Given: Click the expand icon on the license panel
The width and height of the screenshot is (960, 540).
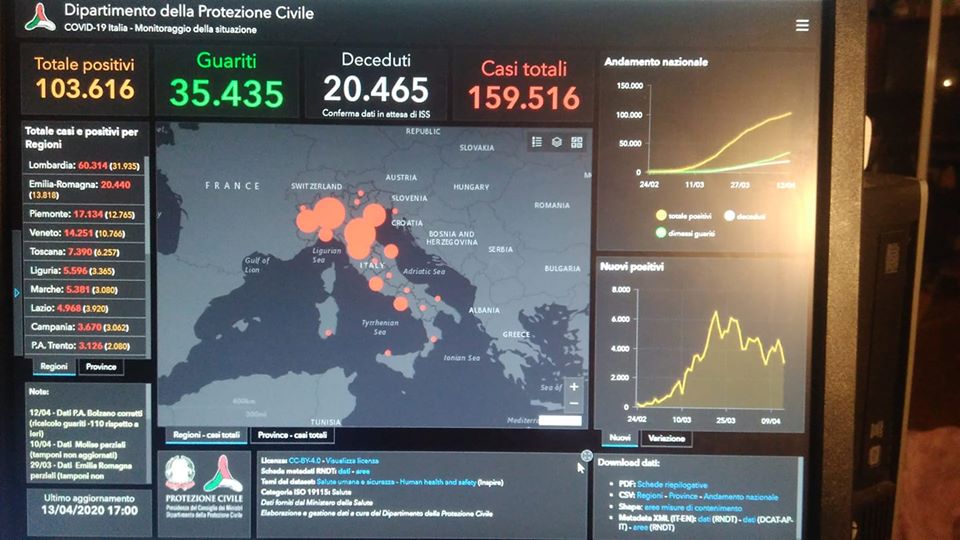Looking at the screenshot, I should pyautogui.click(x=587, y=456).
